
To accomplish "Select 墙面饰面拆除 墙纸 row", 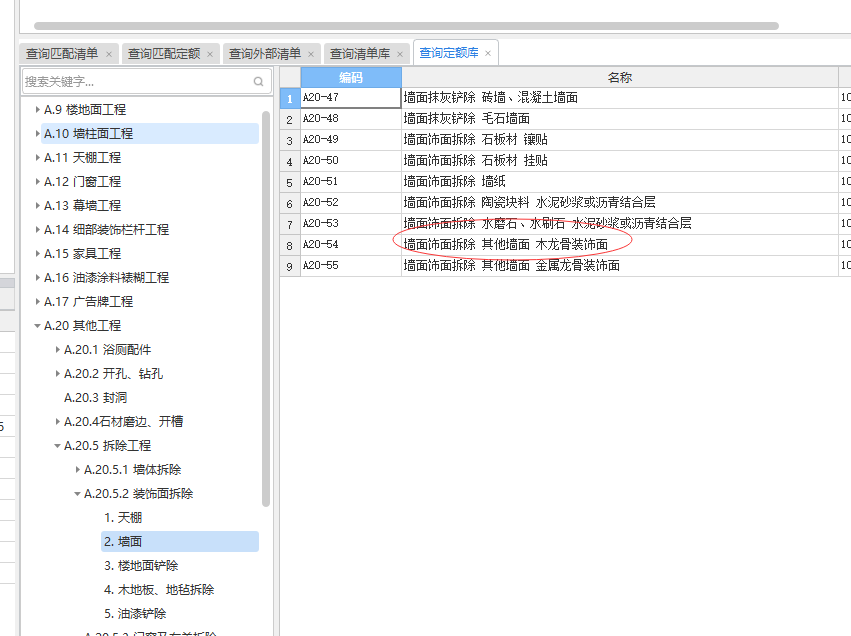I will [x=620, y=181].
